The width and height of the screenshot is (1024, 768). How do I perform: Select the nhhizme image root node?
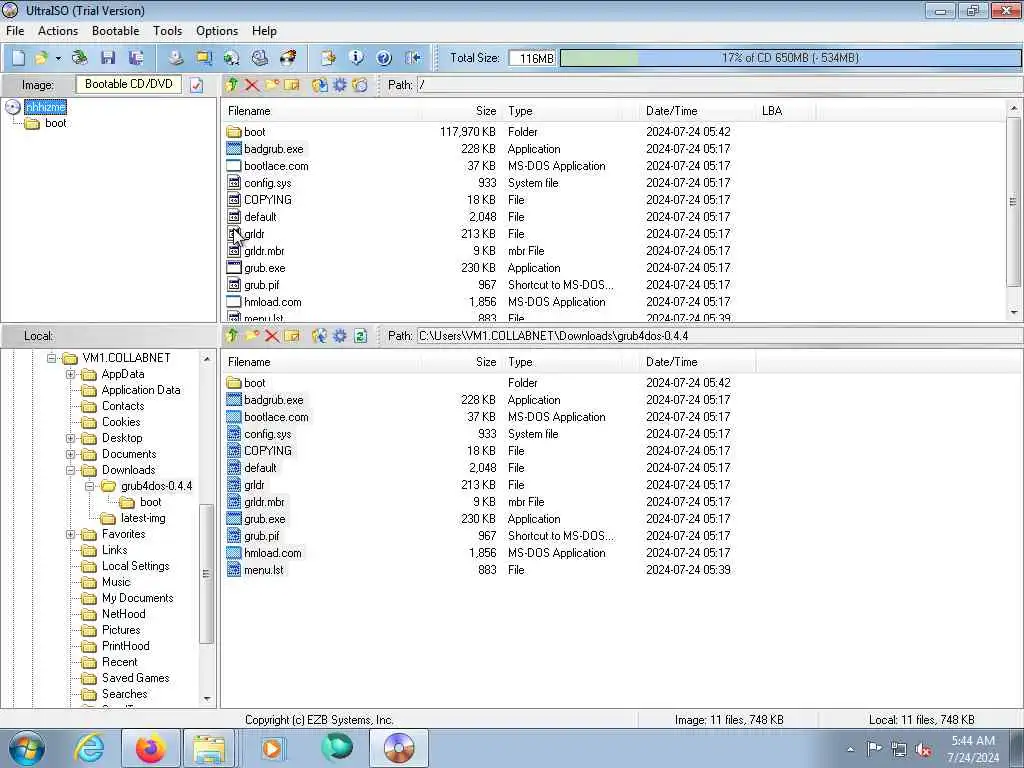coord(45,107)
